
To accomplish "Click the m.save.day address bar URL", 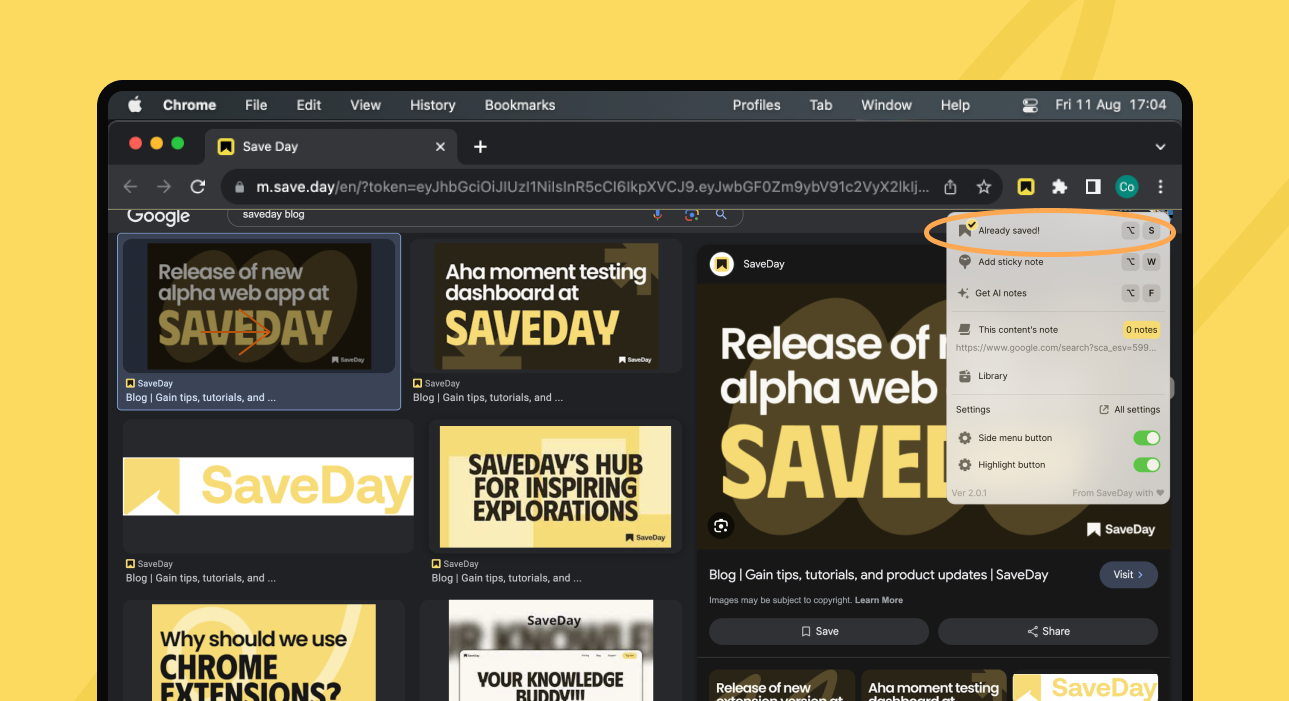I will (x=592, y=187).
